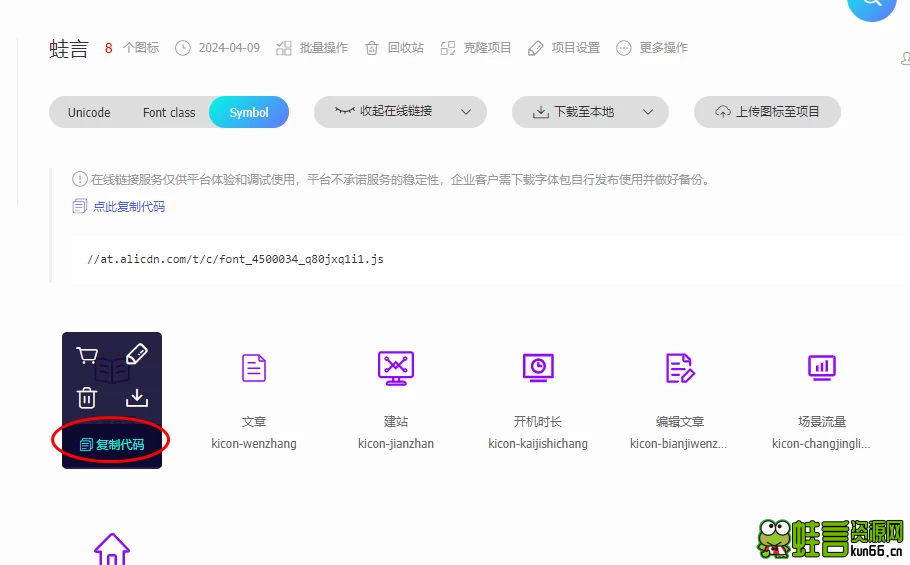Expand the 收起在线链接 dropdown arrow

pyautogui.click(x=466, y=112)
